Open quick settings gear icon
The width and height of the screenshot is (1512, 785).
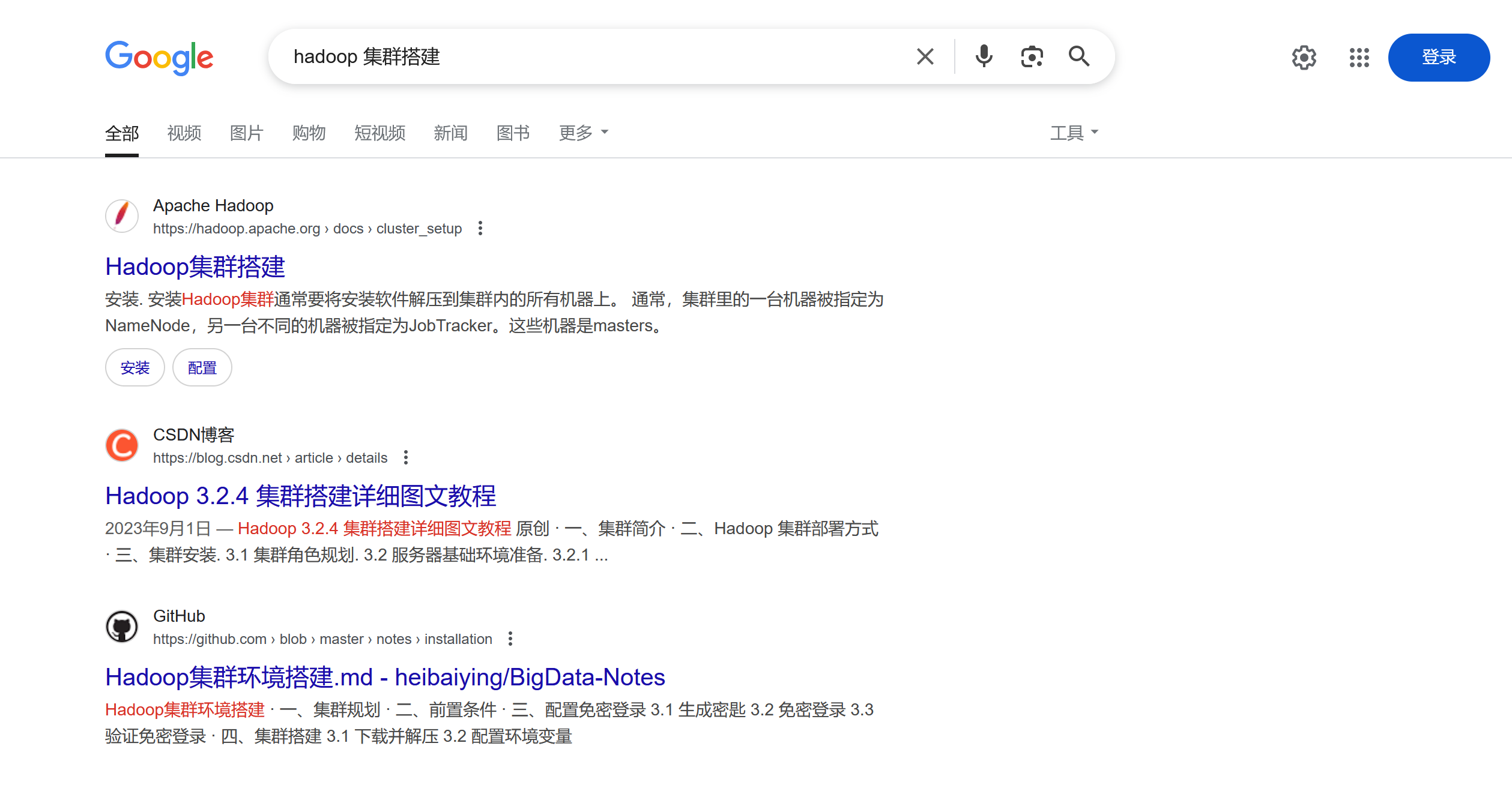pyautogui.click(x=1304, y=58)
